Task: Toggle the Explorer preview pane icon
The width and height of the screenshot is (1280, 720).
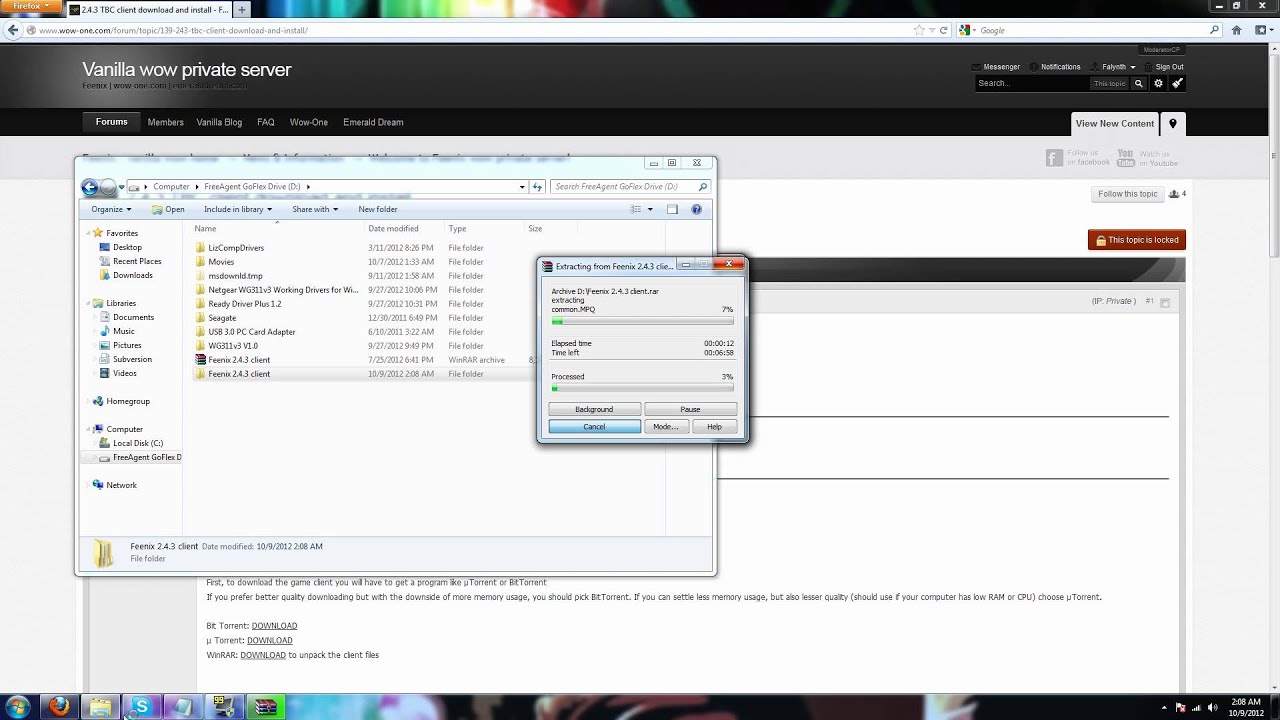Action: tap(672, 209)
